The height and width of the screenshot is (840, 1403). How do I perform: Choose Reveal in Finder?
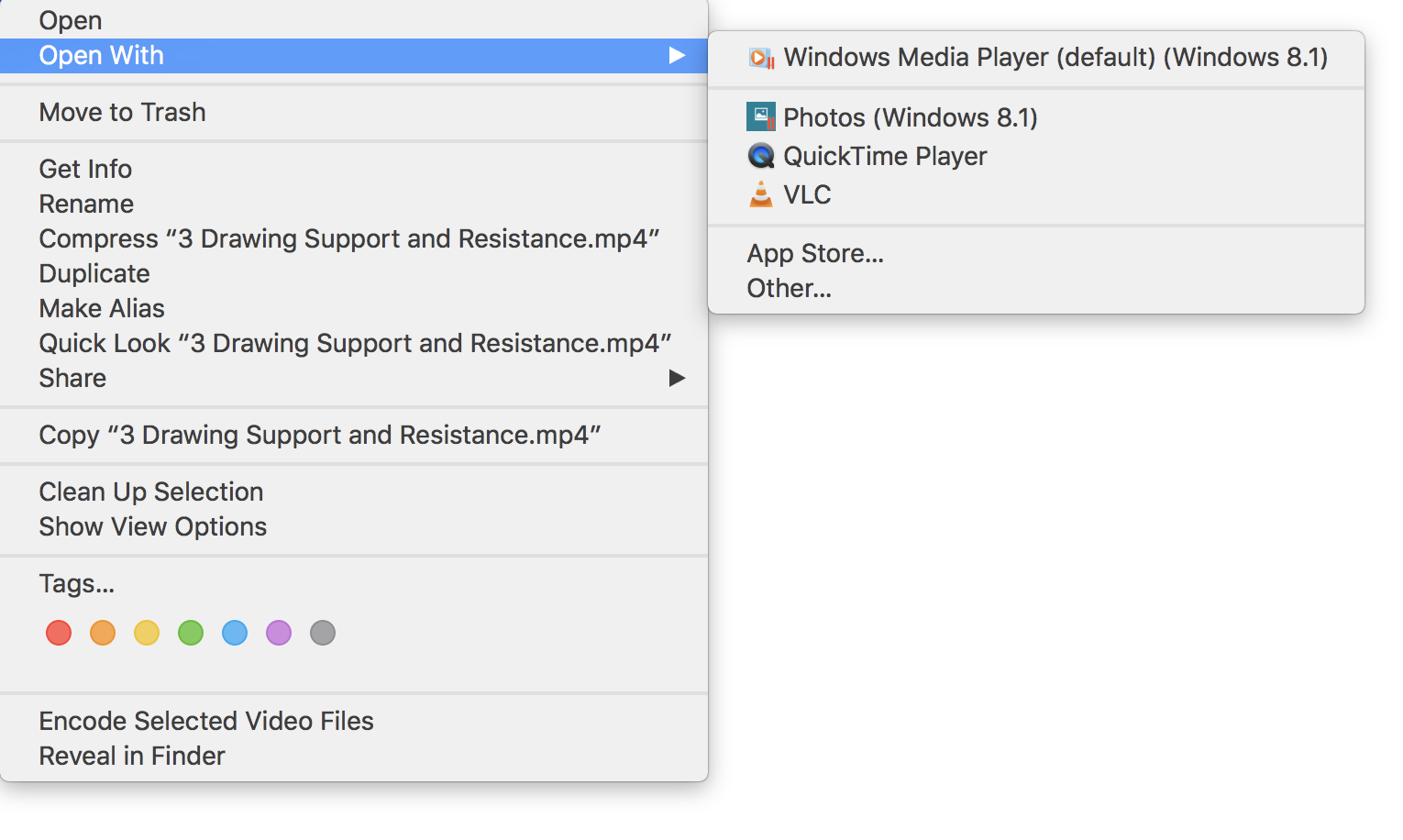click(354, 756)
